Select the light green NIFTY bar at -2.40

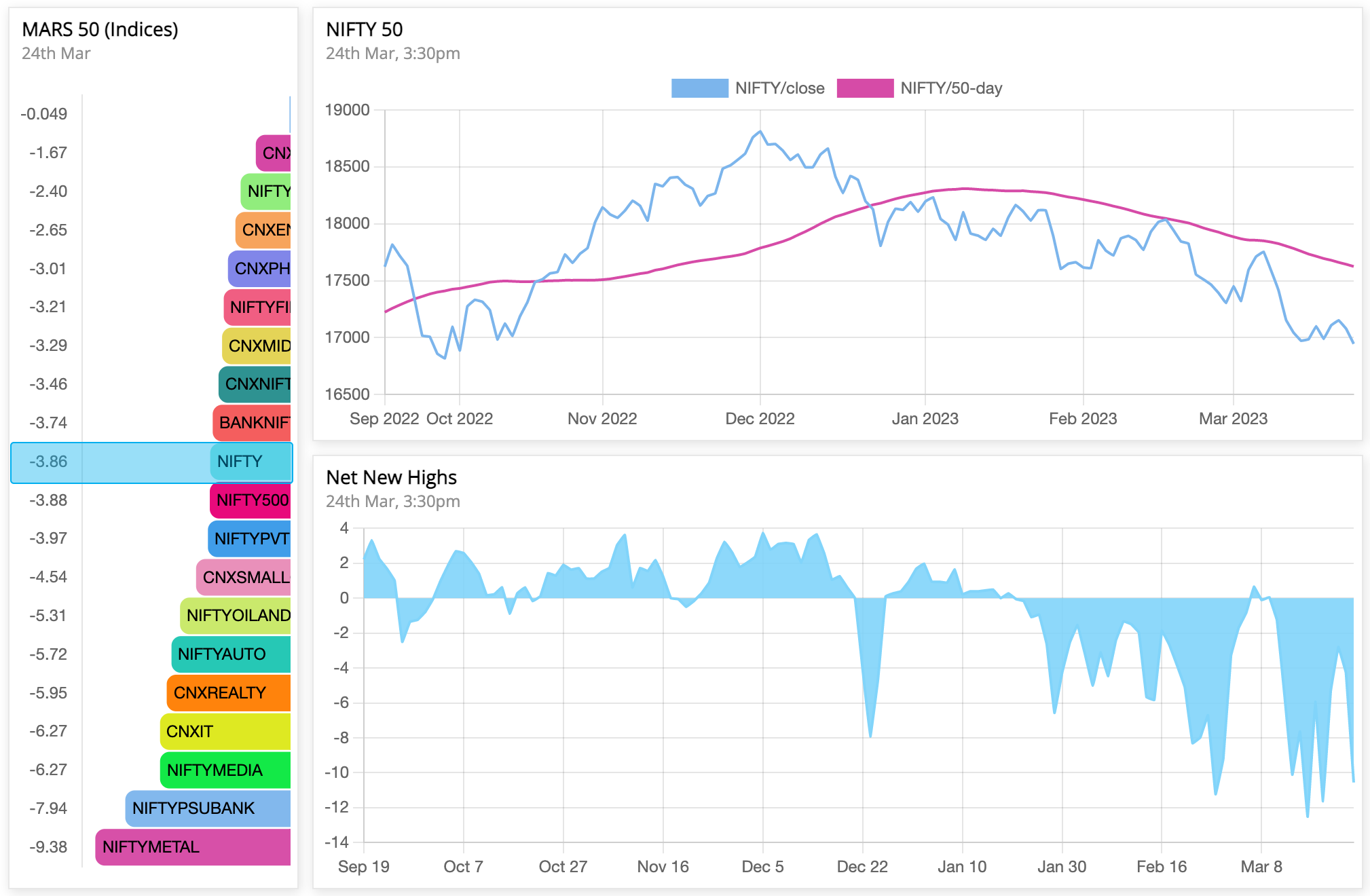265,191
